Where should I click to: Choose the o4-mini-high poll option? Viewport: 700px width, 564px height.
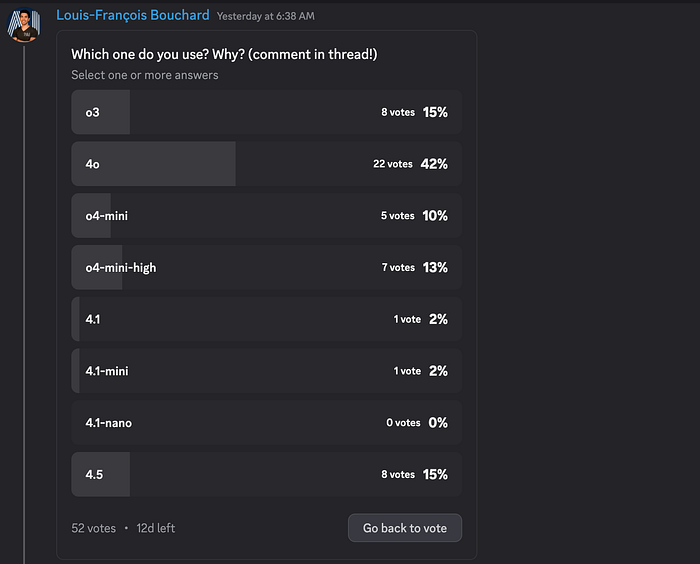tap(266, 268)
